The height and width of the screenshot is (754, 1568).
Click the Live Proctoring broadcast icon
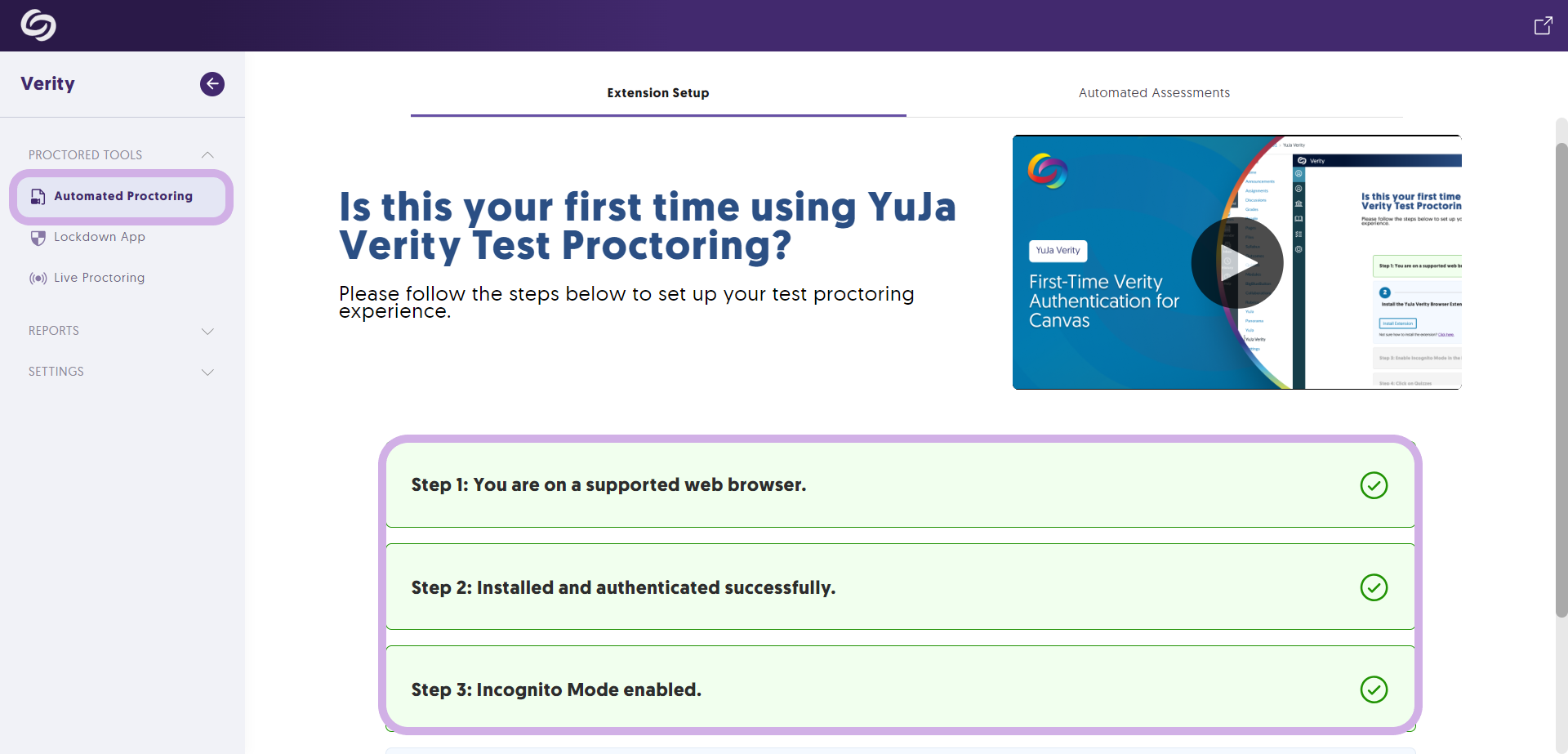coord(38,278)
